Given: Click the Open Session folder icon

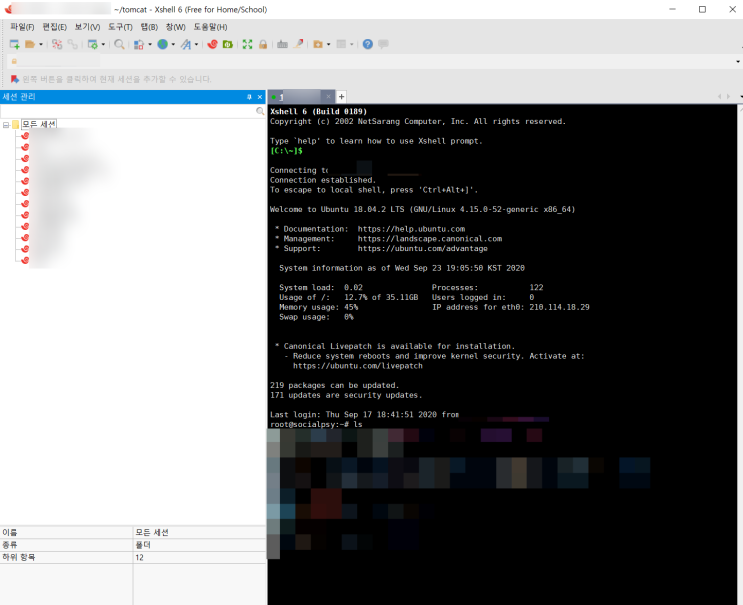Looking at the screenshot, I should pyautogui.click(x=30, y=44).
